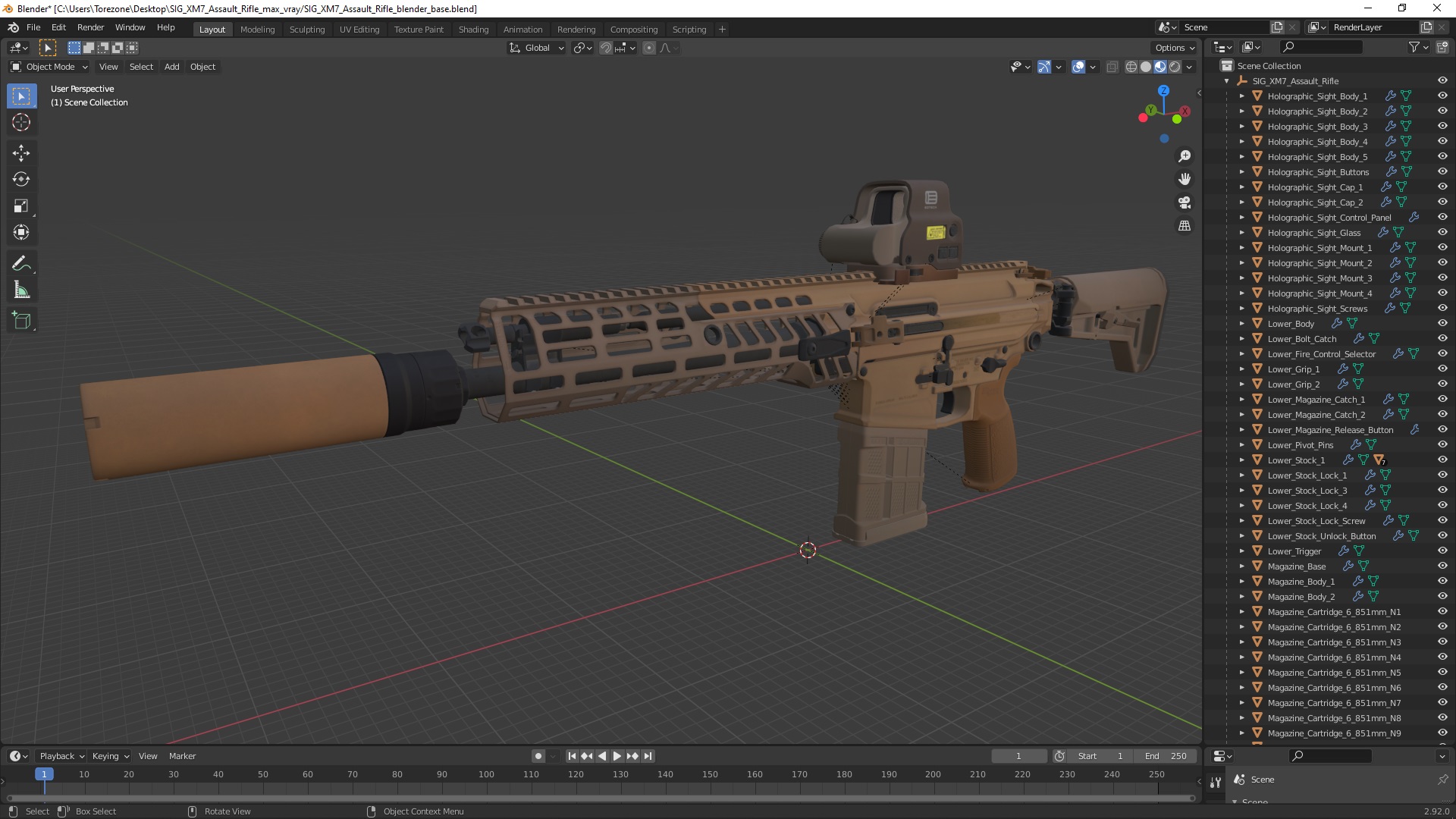Viewport: 1456px width, 819px height.
Task: Click the current frame number field
Action: 1018,756
